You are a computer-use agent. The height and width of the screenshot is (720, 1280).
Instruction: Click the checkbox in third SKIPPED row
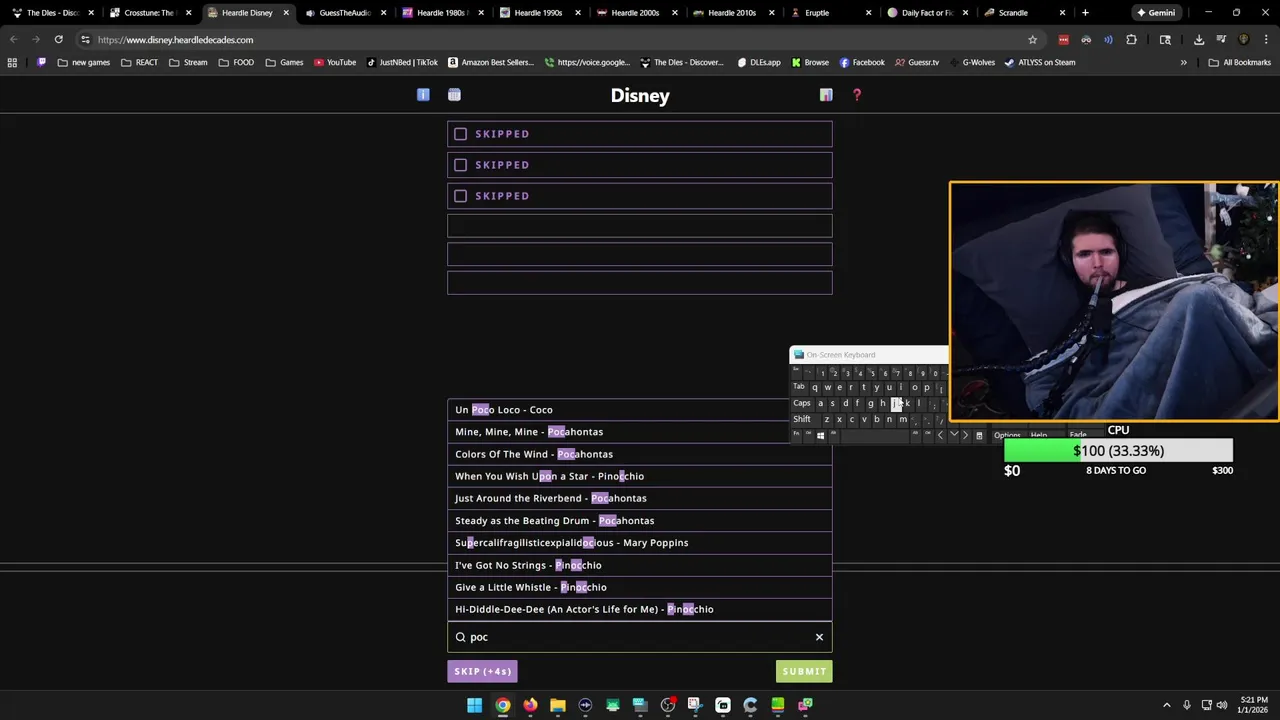point(460,196)
